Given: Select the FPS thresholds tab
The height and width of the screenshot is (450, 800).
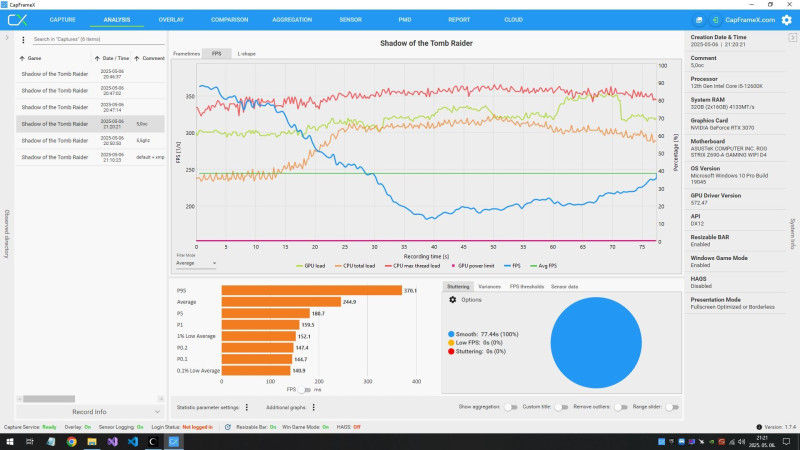Looking at the screenshot, I should (527, 287).
